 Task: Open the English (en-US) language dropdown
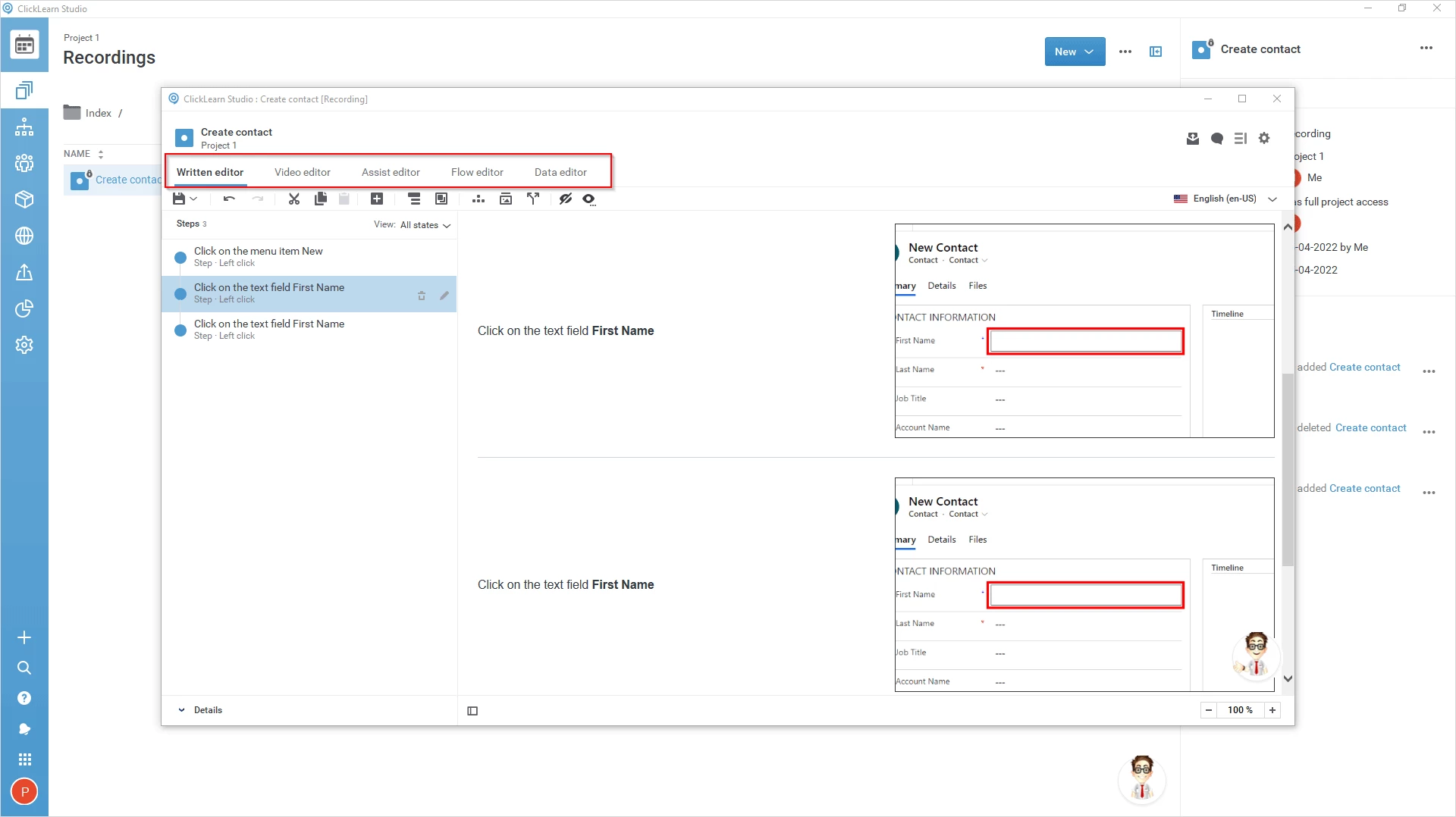pyautogui.click(x=1225, y=199)
